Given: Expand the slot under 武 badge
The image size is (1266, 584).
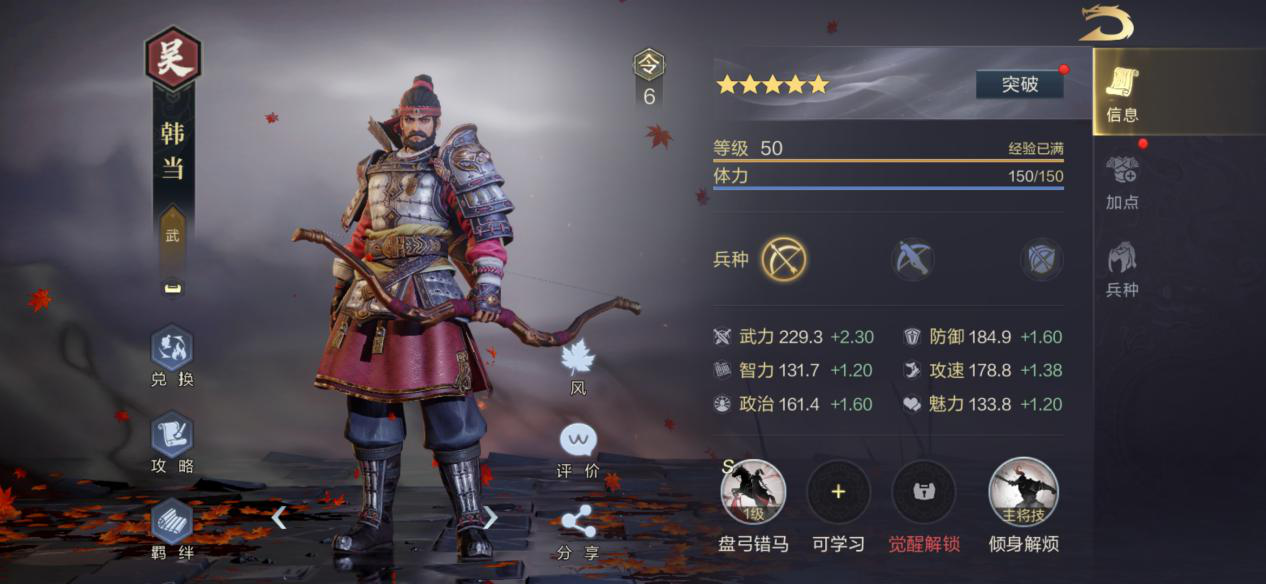Looking at the screenshot, I should click(x=172, y=287).
